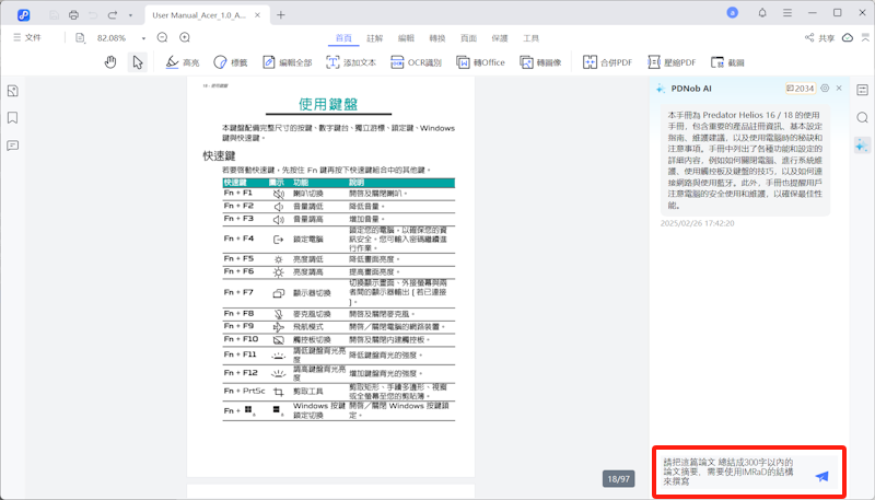
Task: Switch to the 轉換 convert tab
Action: [437, 38]
